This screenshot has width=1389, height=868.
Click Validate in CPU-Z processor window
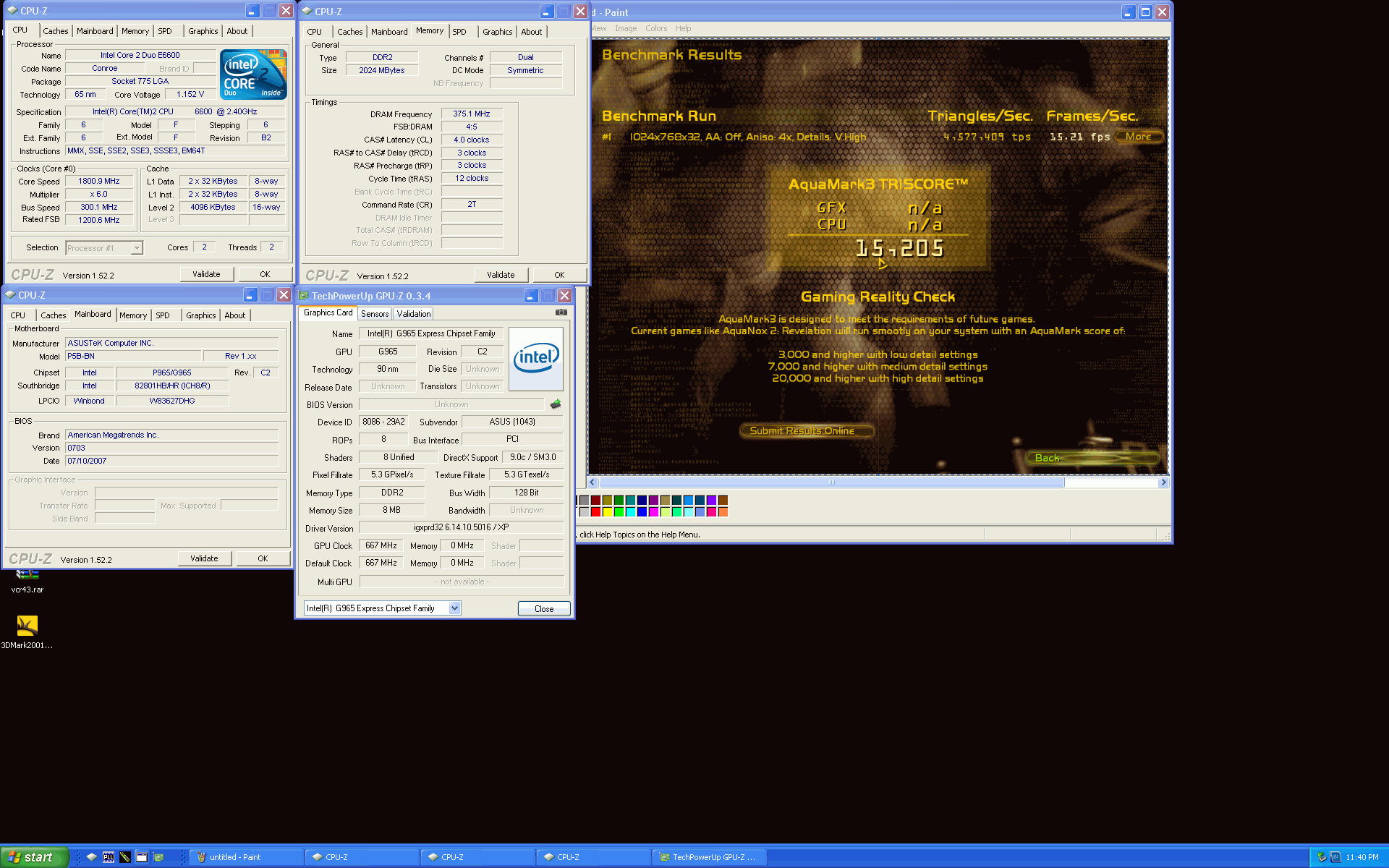[x=206, y=275]
